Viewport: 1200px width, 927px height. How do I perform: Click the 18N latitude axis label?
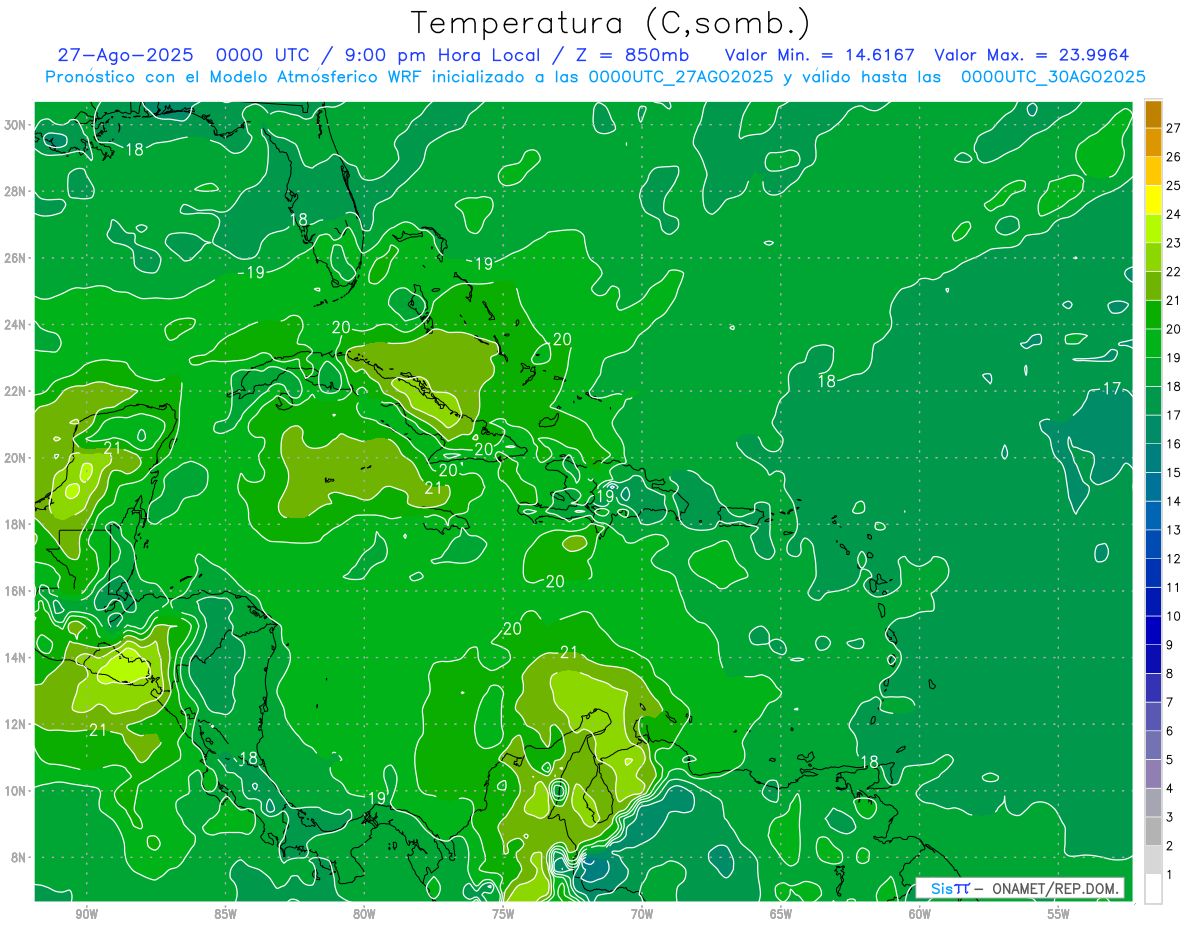[x=16, y=525]
